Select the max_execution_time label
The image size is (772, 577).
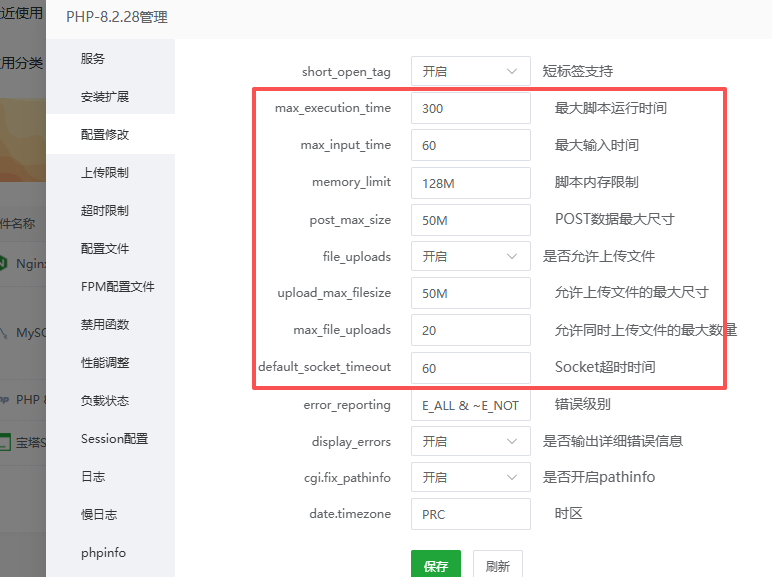(x=333, y=108)
